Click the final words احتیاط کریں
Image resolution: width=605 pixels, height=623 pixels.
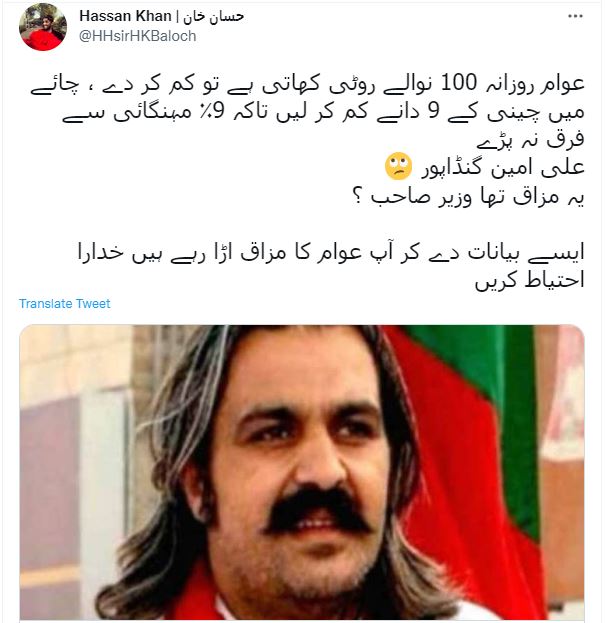pyautogui.click(x=530, y=281)
